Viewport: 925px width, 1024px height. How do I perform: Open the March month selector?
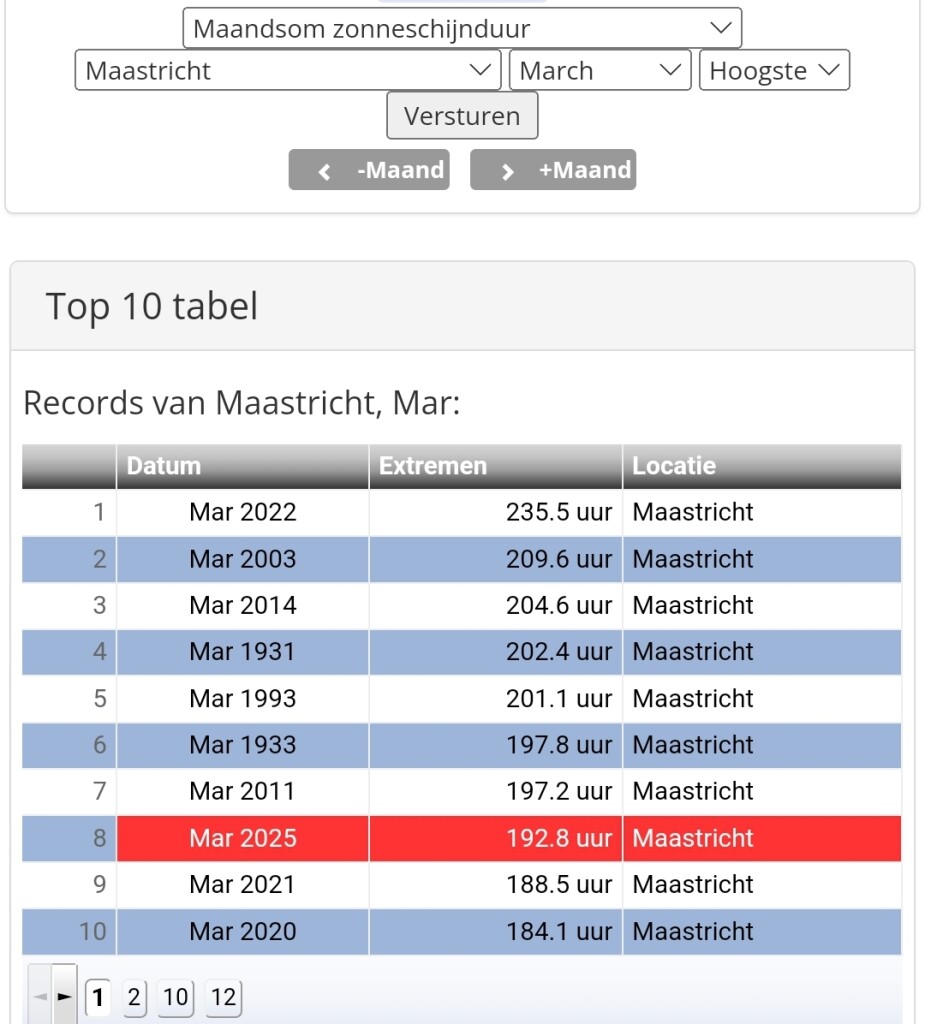coord(599,71)
